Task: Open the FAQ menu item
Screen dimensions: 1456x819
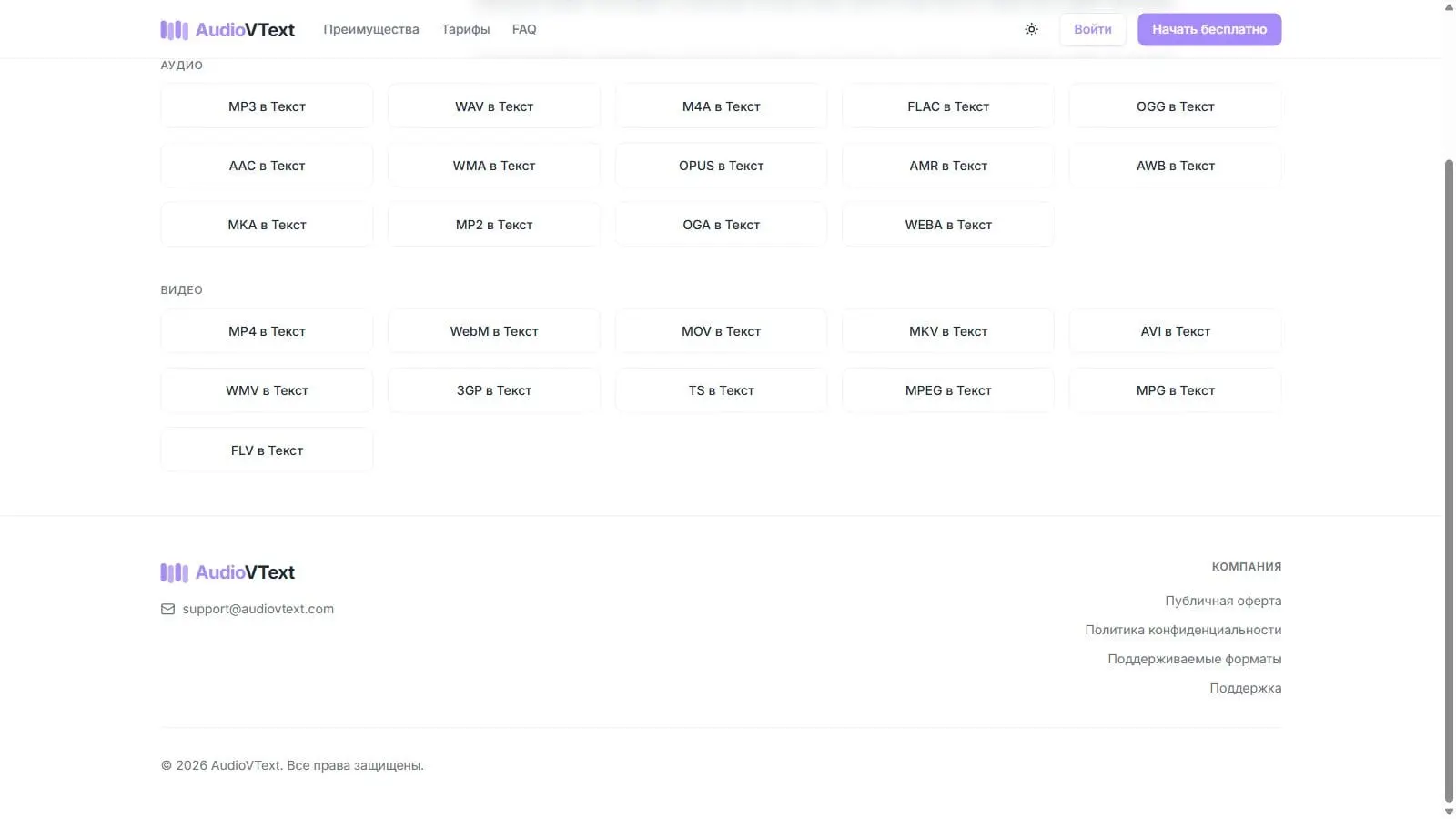Action: pyautogui.click(x=524, y=29)
